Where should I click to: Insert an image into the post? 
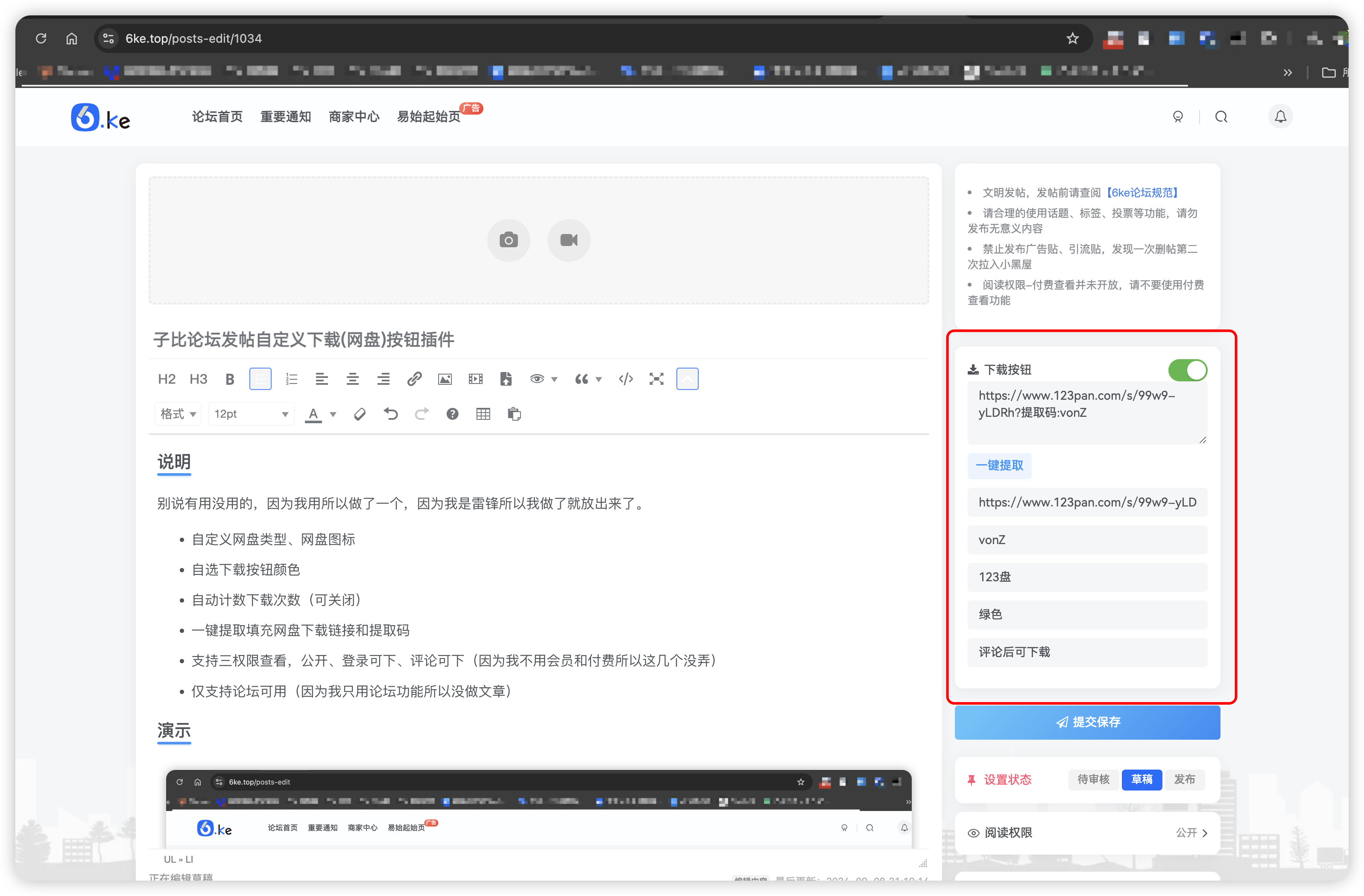445,378
